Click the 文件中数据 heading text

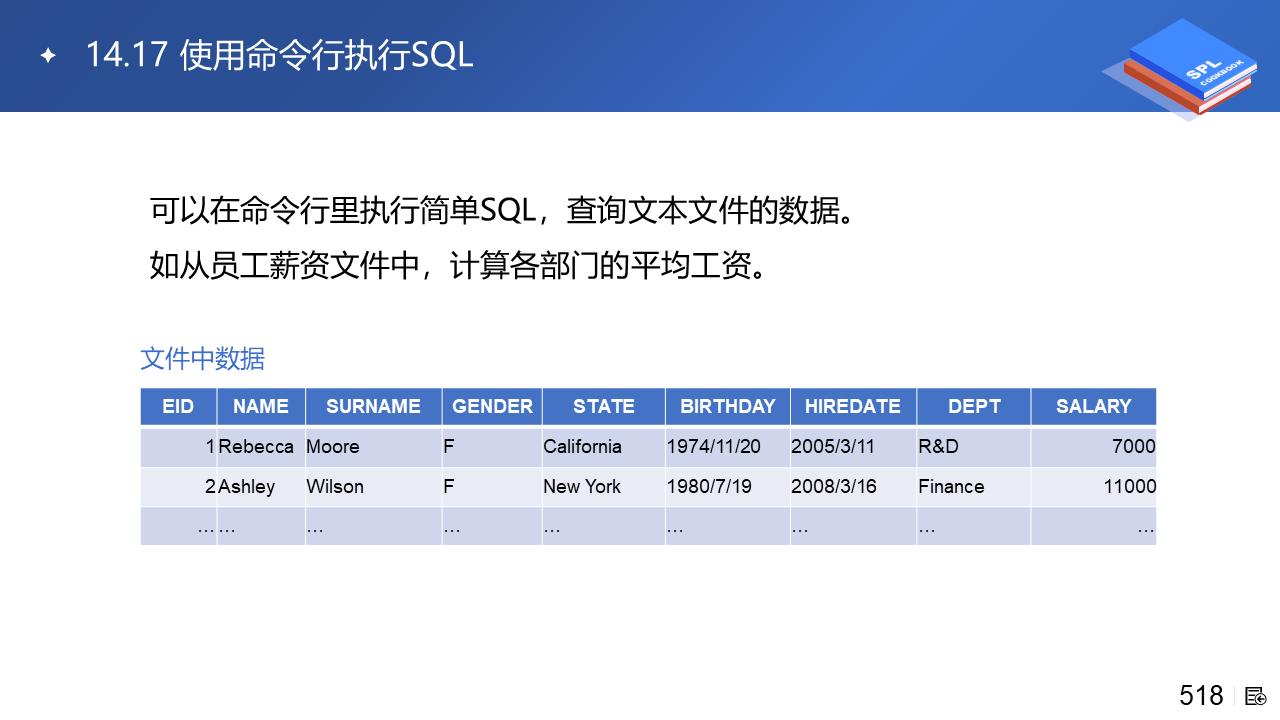[x=203, y=358]
